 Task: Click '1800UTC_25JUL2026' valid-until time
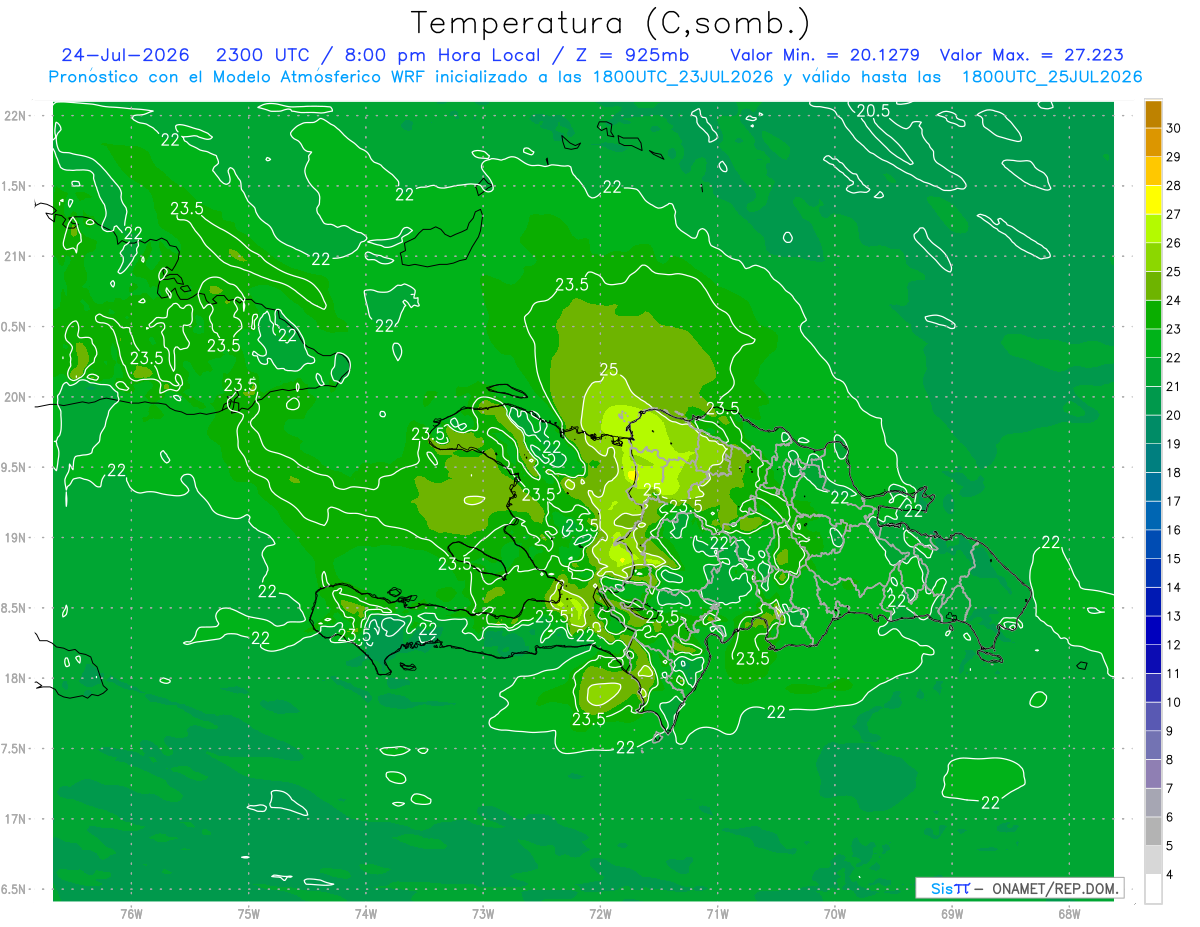coord(1052,77)
